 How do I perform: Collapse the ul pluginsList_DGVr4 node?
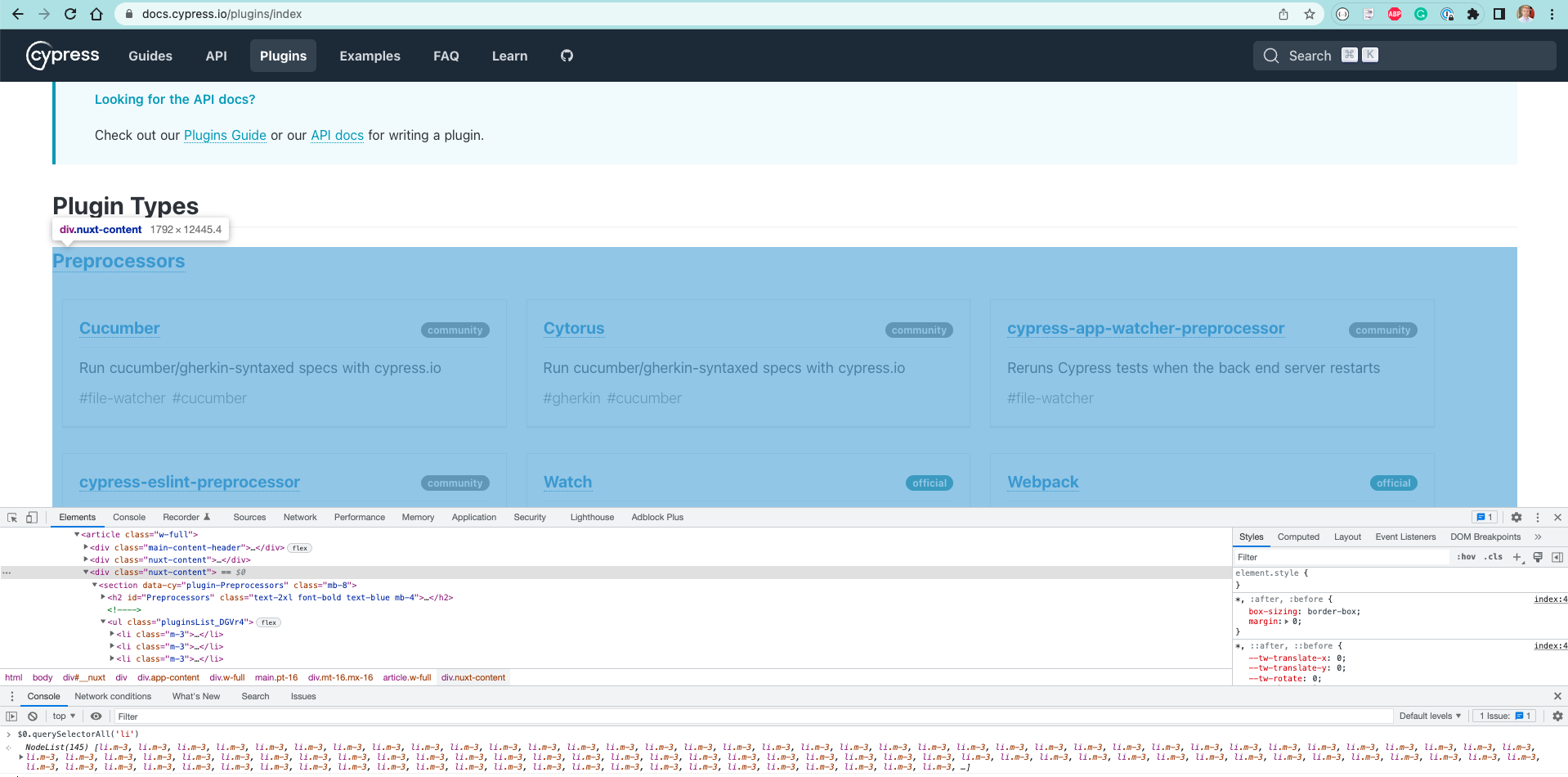pyautogui.click(x=103, y=622)
